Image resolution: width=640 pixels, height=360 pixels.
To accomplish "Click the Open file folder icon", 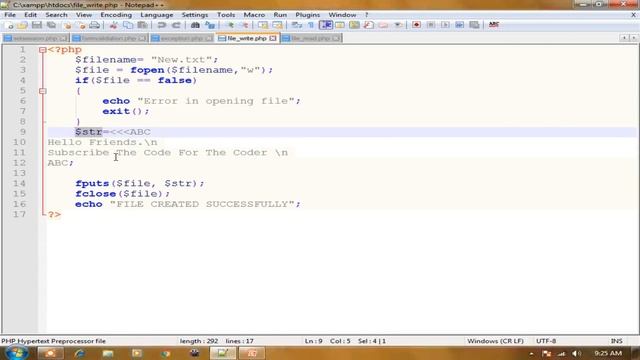I will 22,25.
